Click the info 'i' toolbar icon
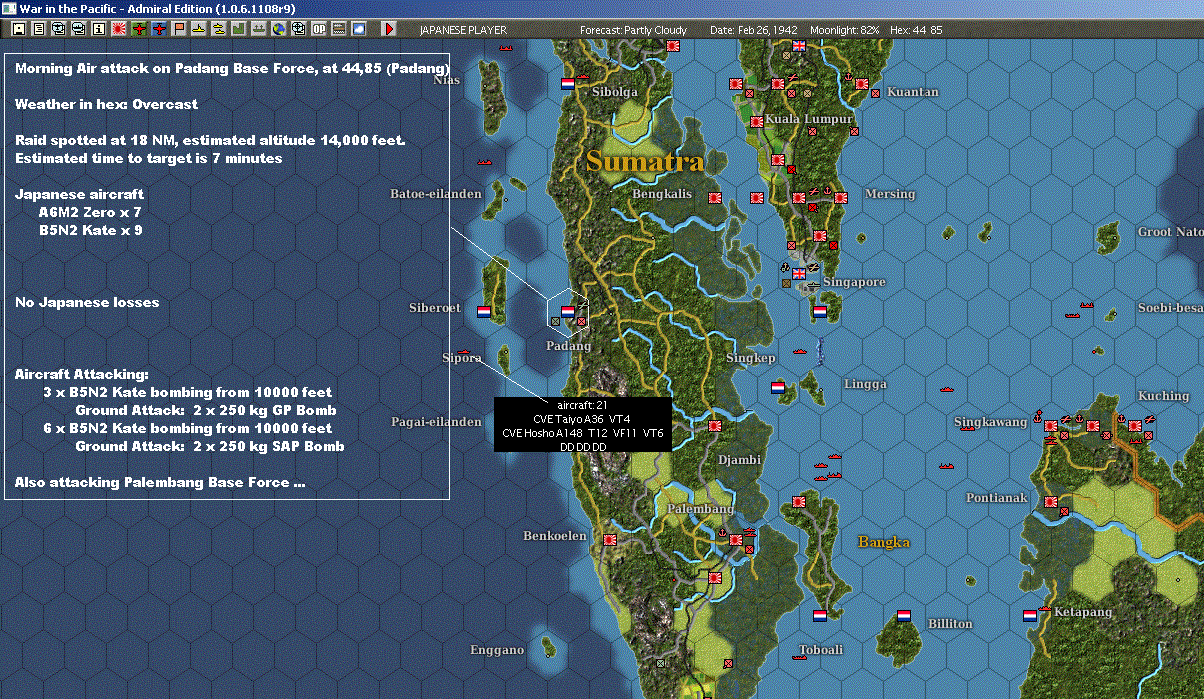1204x699 pixels. pyautogui.click(x=98, y=29)
